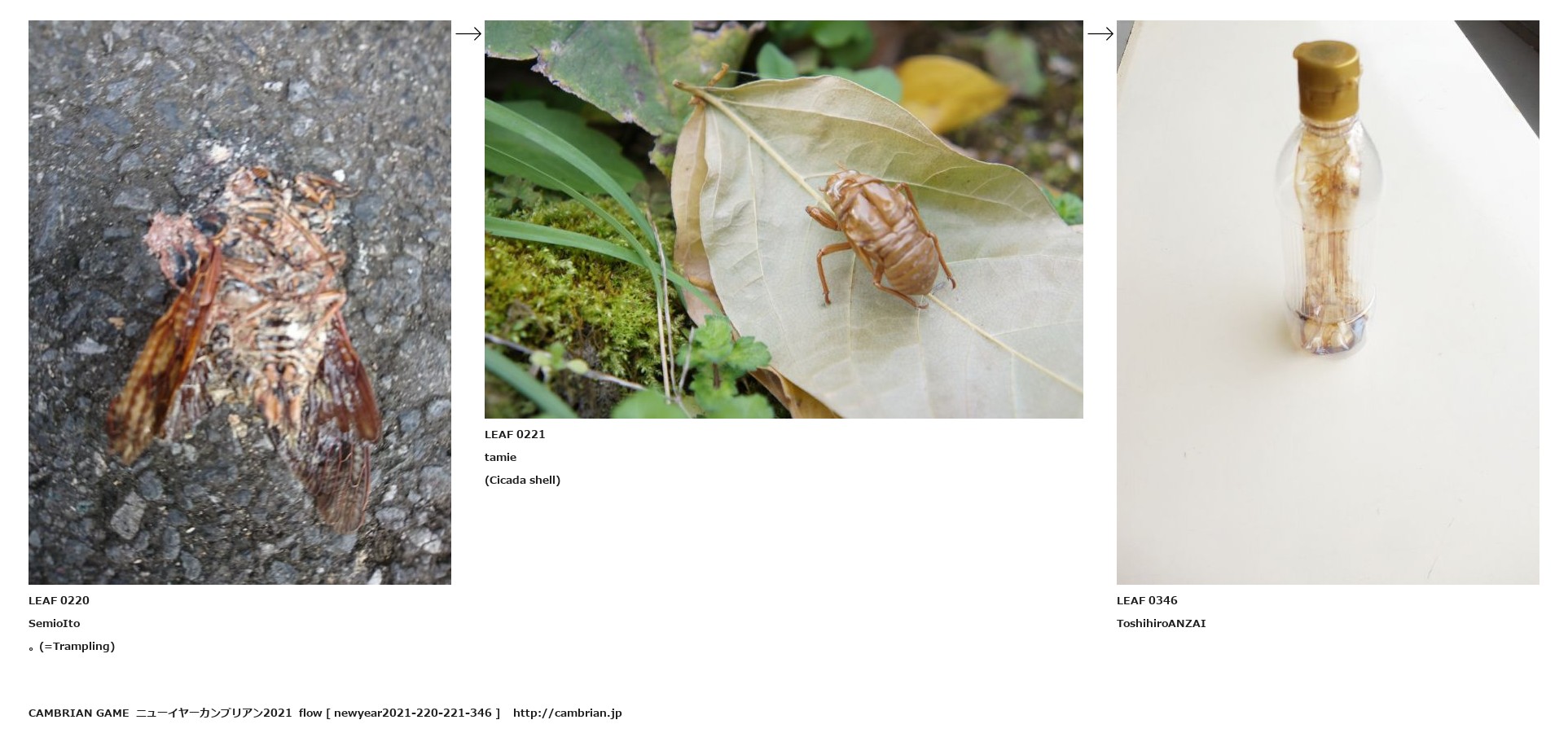Open the crushed cicada photo
This screenshot has width=1568, height=733.
coord(239,302)
